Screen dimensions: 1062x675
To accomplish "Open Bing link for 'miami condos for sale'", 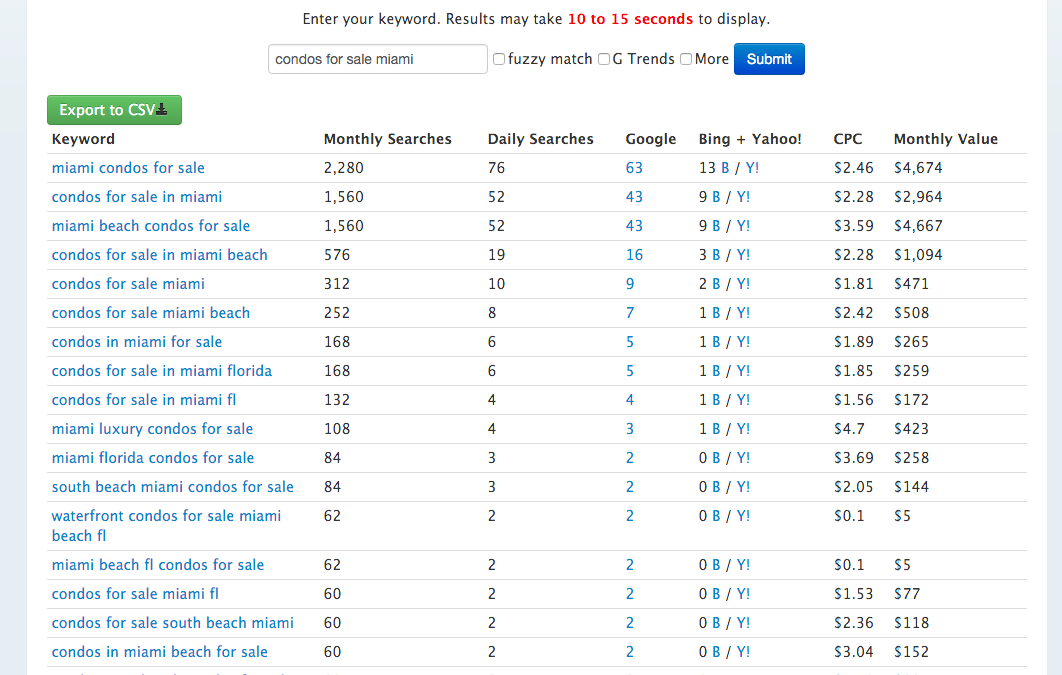I will [725, 168].
